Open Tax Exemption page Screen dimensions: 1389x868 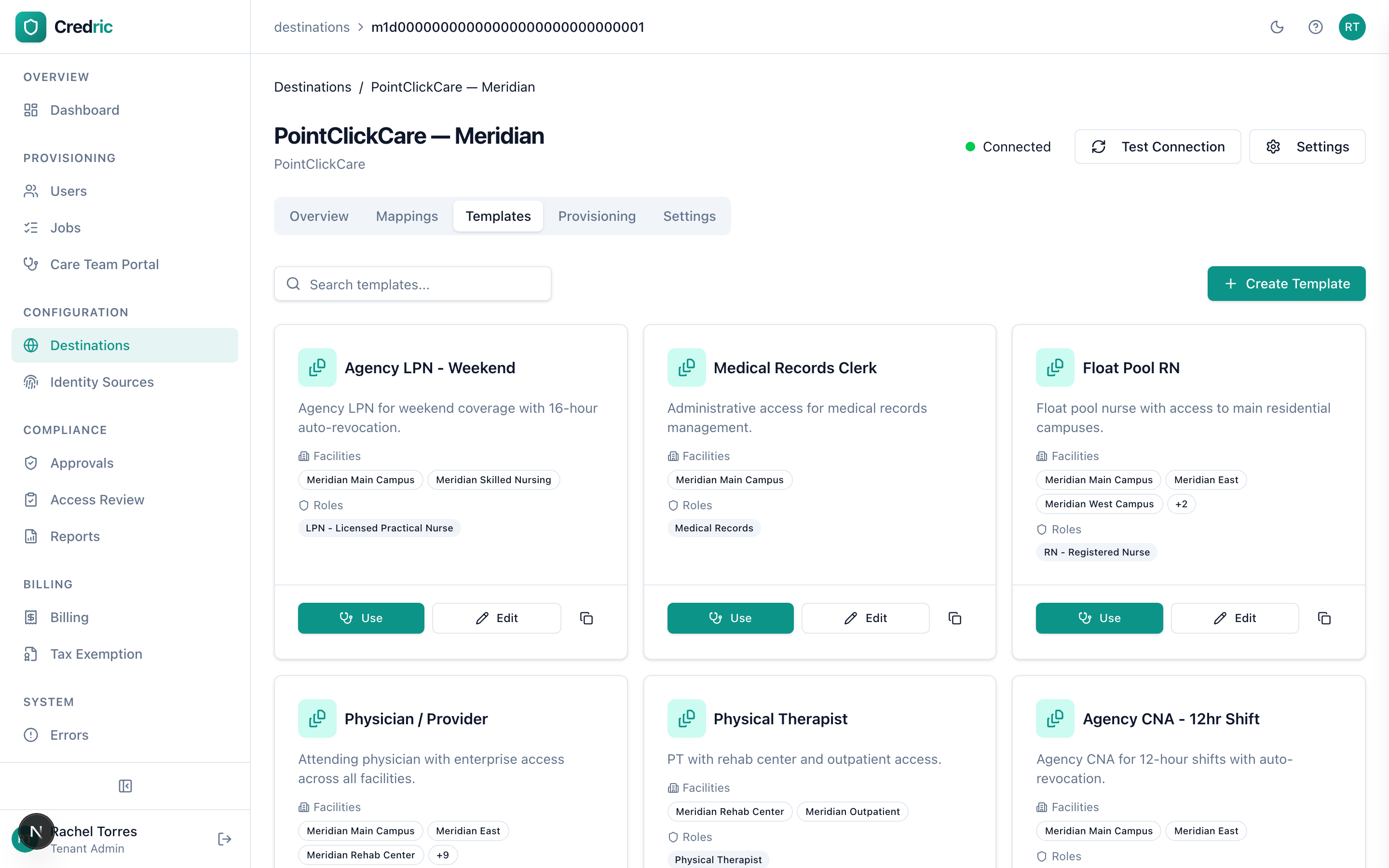[x=124, y=654]
